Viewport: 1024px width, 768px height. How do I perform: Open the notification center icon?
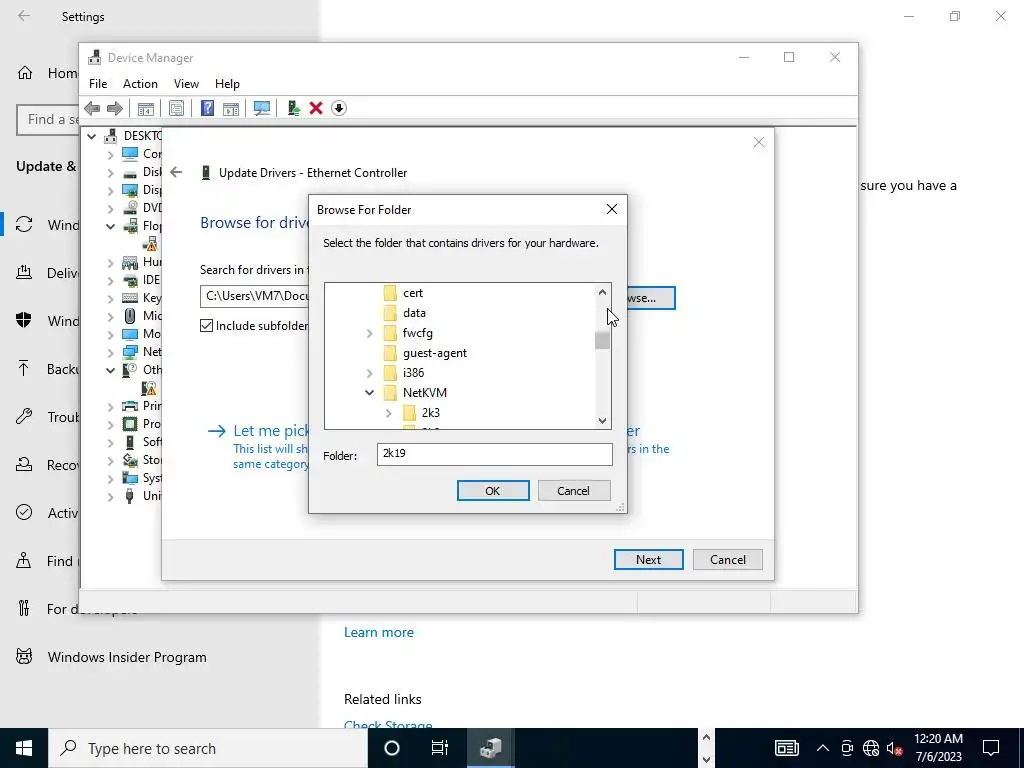pos(991,748)
